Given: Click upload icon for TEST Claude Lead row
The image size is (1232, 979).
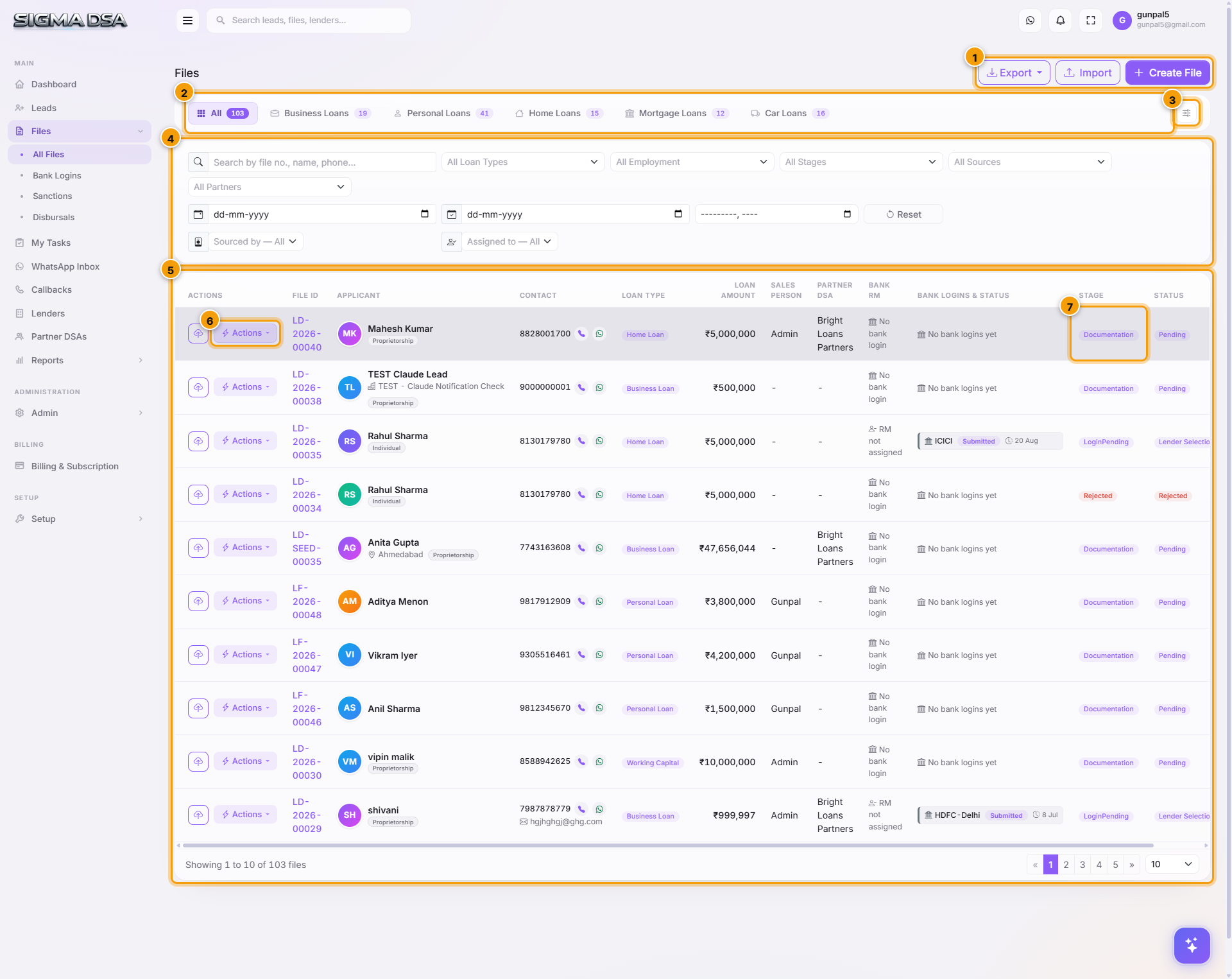Looking at the screenshot, I should point(198,387).
